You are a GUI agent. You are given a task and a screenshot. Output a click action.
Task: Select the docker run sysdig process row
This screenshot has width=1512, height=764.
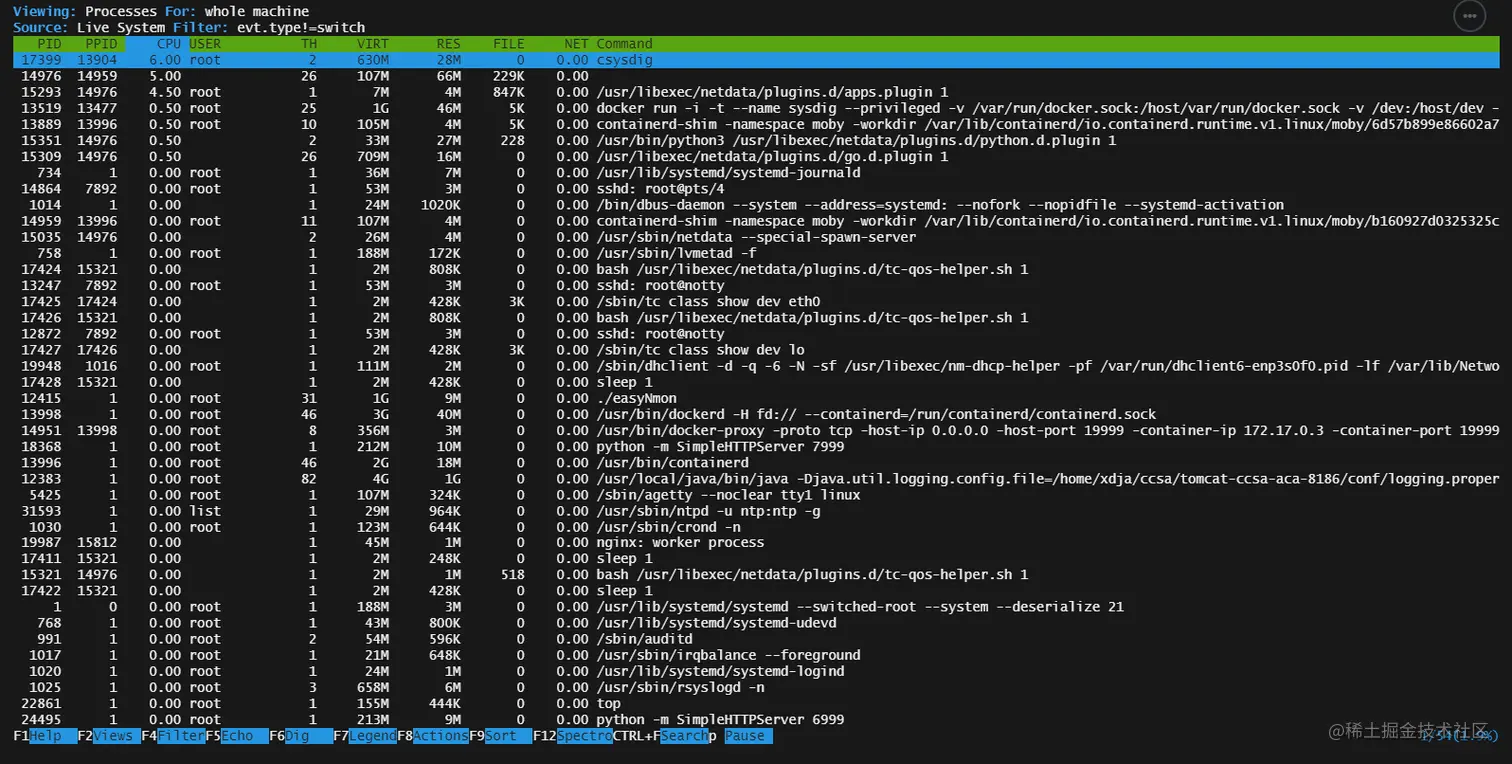pyautogui.click(x=756, y=108)
